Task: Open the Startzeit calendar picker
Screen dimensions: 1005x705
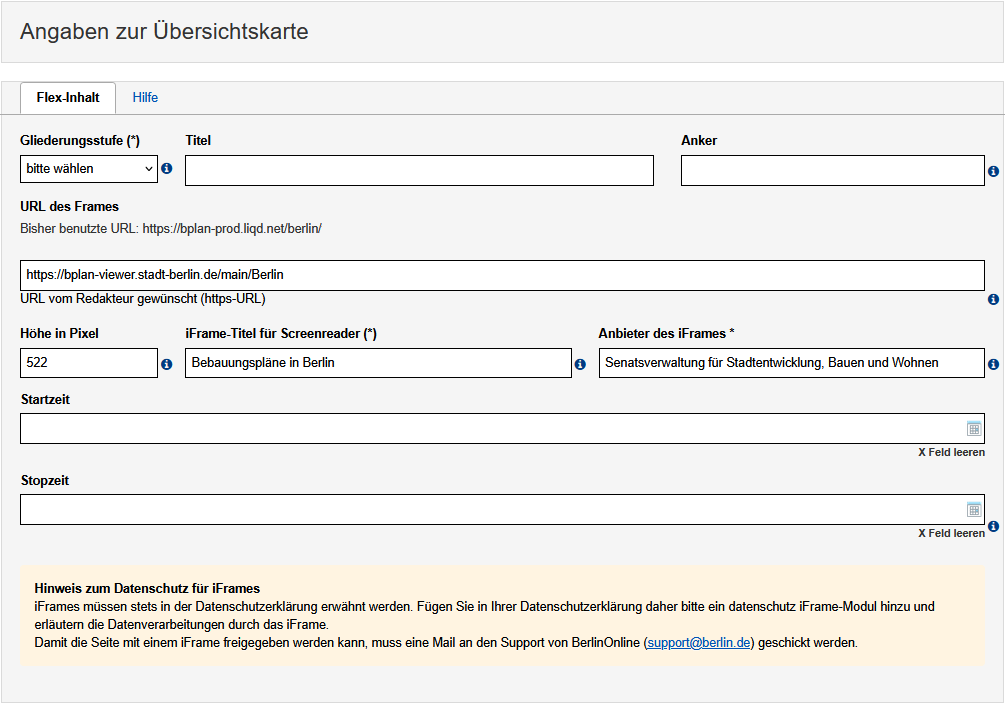Action: click(974, 429)
